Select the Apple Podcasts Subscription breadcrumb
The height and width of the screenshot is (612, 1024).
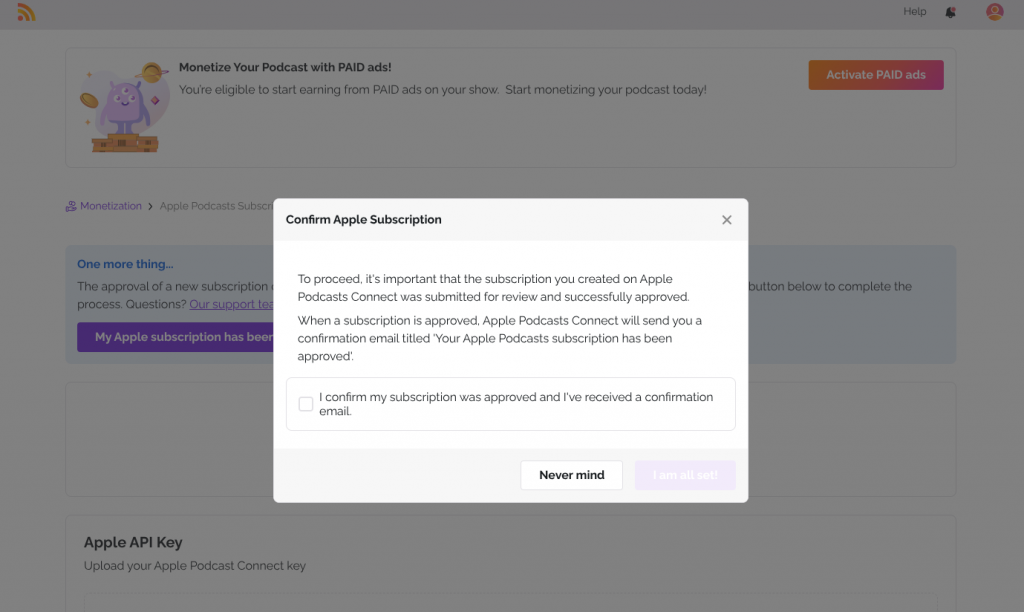(x=216, y=206)
